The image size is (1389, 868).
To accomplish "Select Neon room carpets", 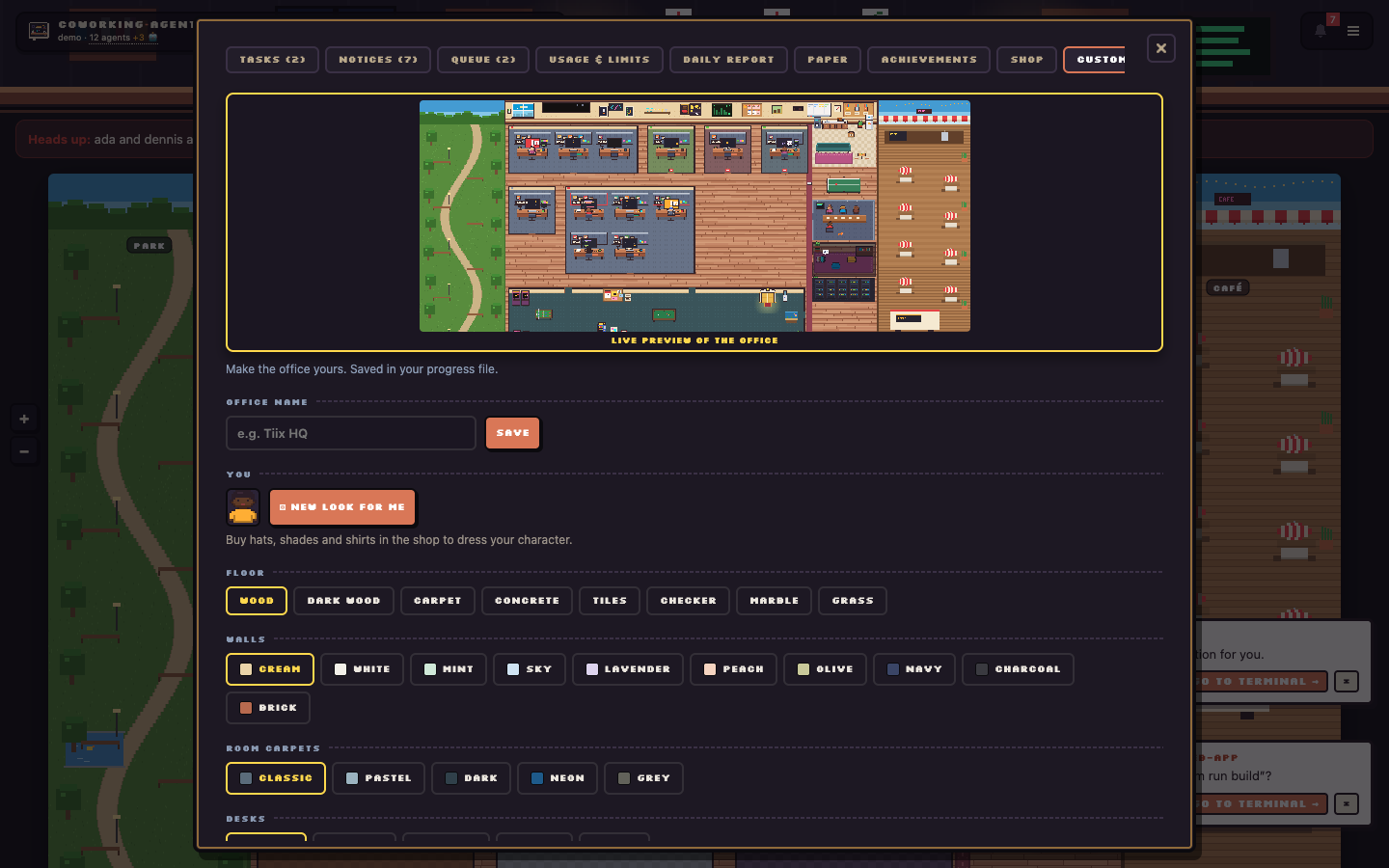I will click(558, 778).
